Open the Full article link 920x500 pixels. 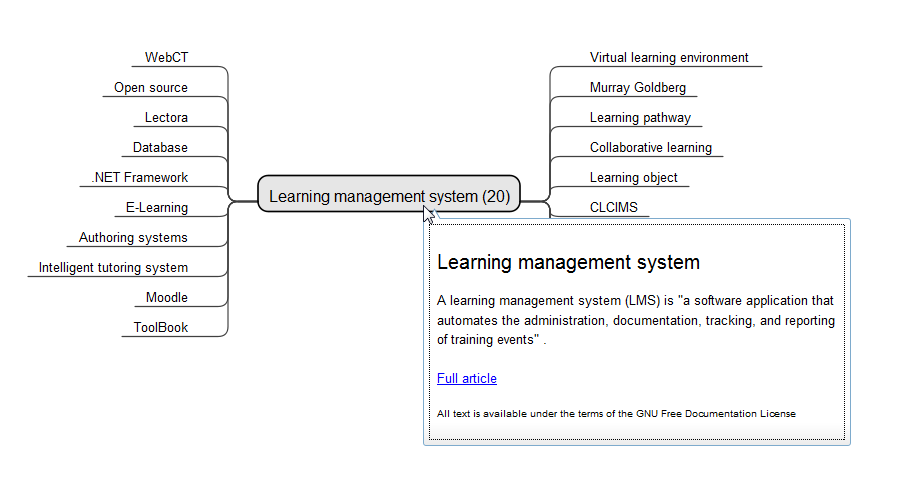(x=466, y=379)
